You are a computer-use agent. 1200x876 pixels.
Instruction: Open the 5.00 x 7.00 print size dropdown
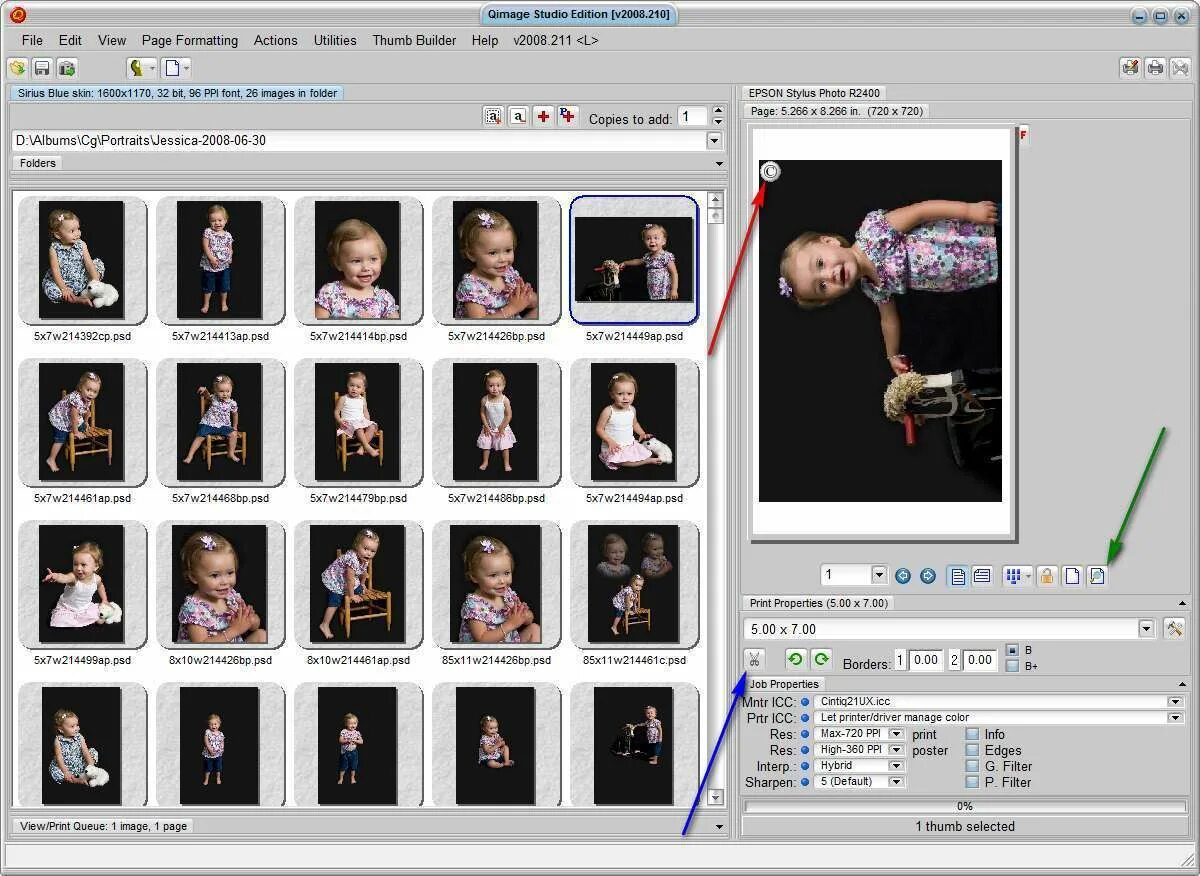click(x=1146, y=629)
